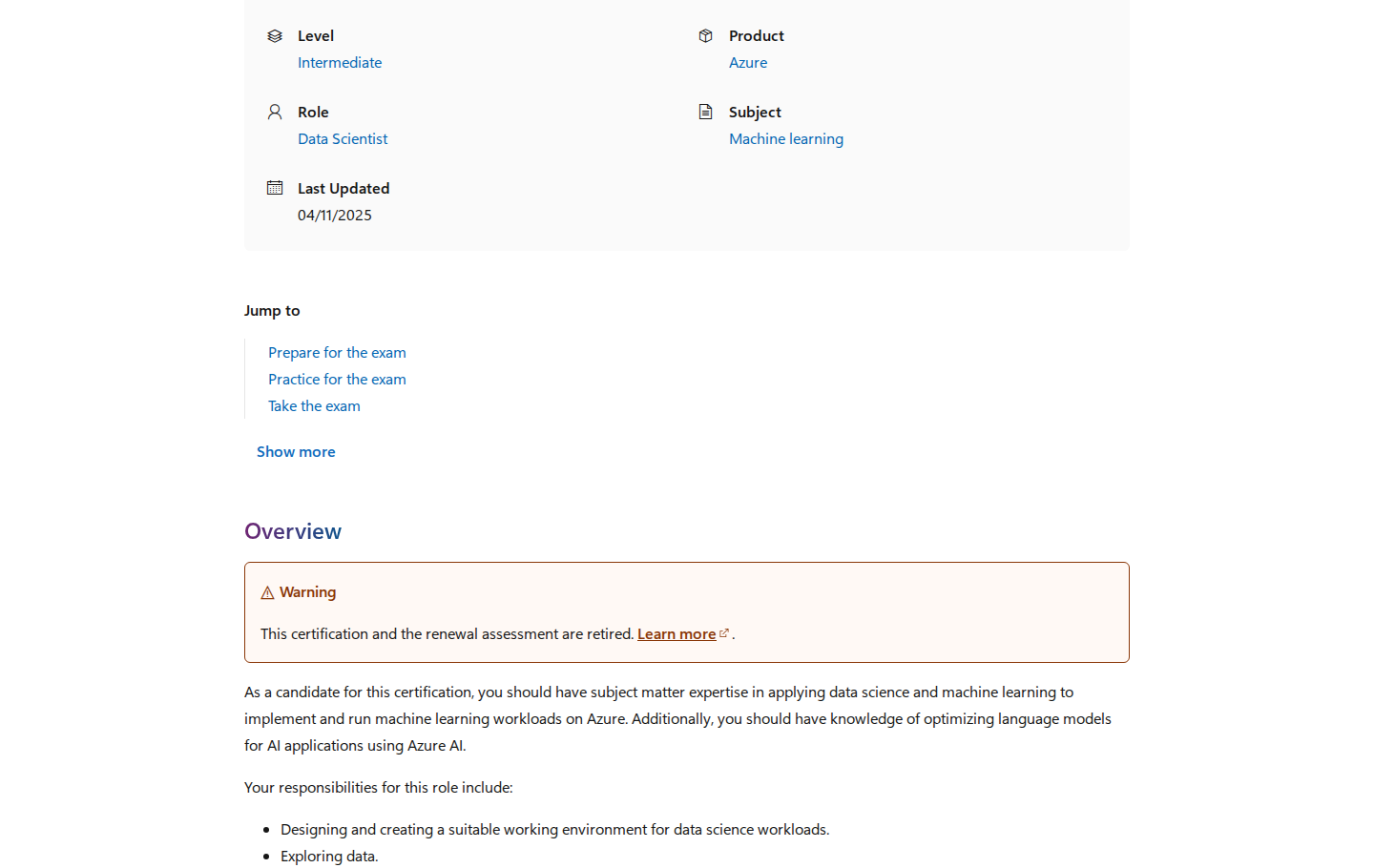
Task: Open the Learn more retirement link
Action: point(677,633)
